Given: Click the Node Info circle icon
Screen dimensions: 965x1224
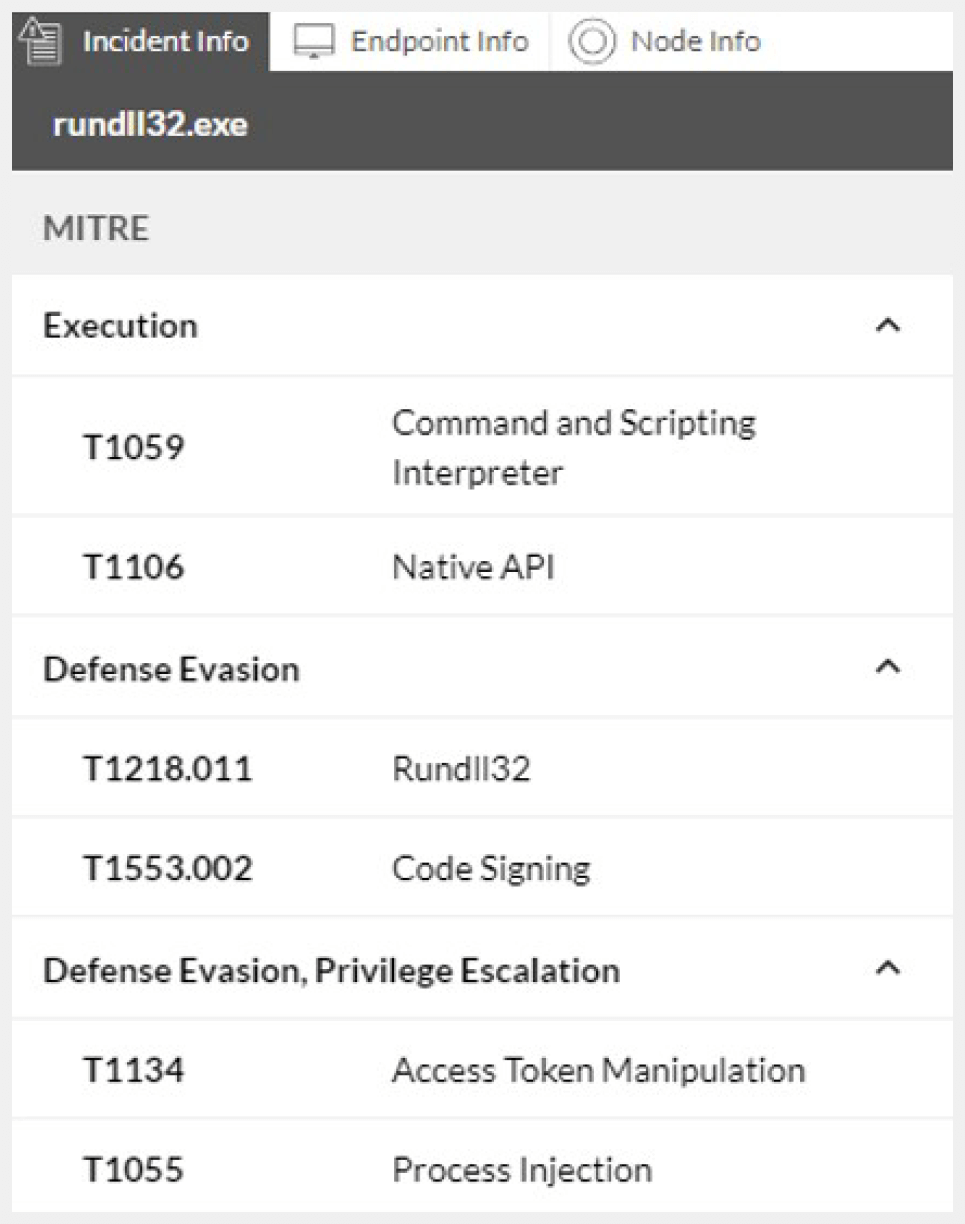Looking at the screenshot, I should coord(590,41).
